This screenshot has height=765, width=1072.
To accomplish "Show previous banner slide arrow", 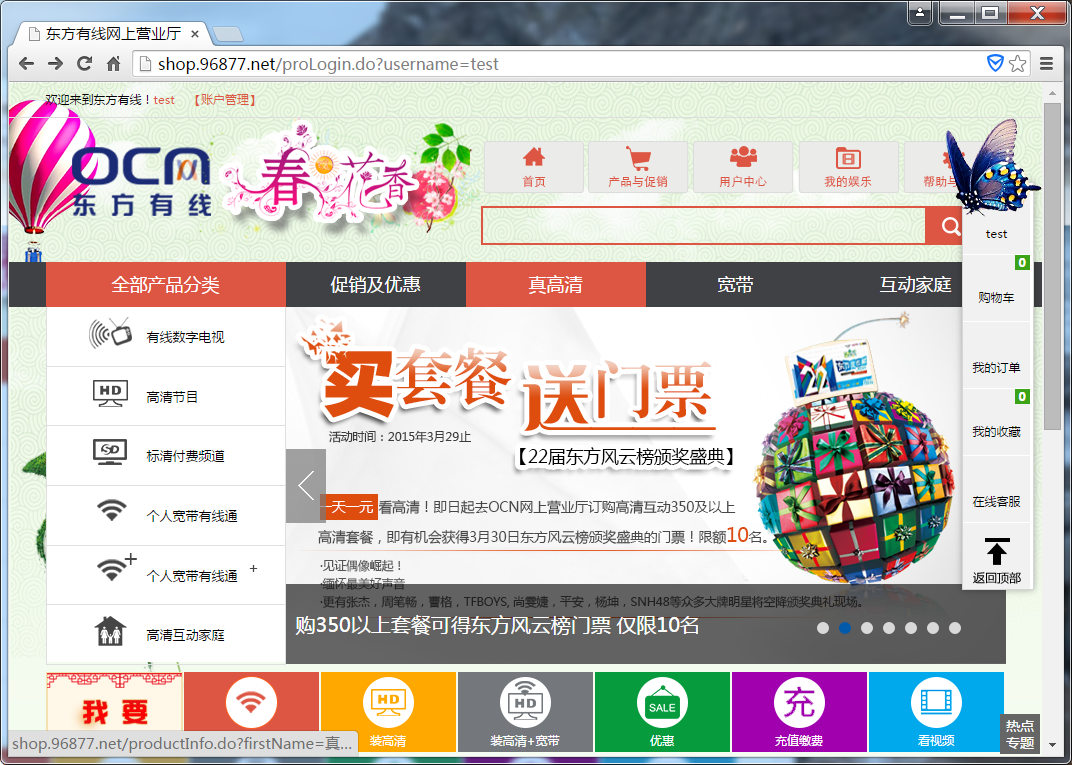I will click(x=306, y=486).
